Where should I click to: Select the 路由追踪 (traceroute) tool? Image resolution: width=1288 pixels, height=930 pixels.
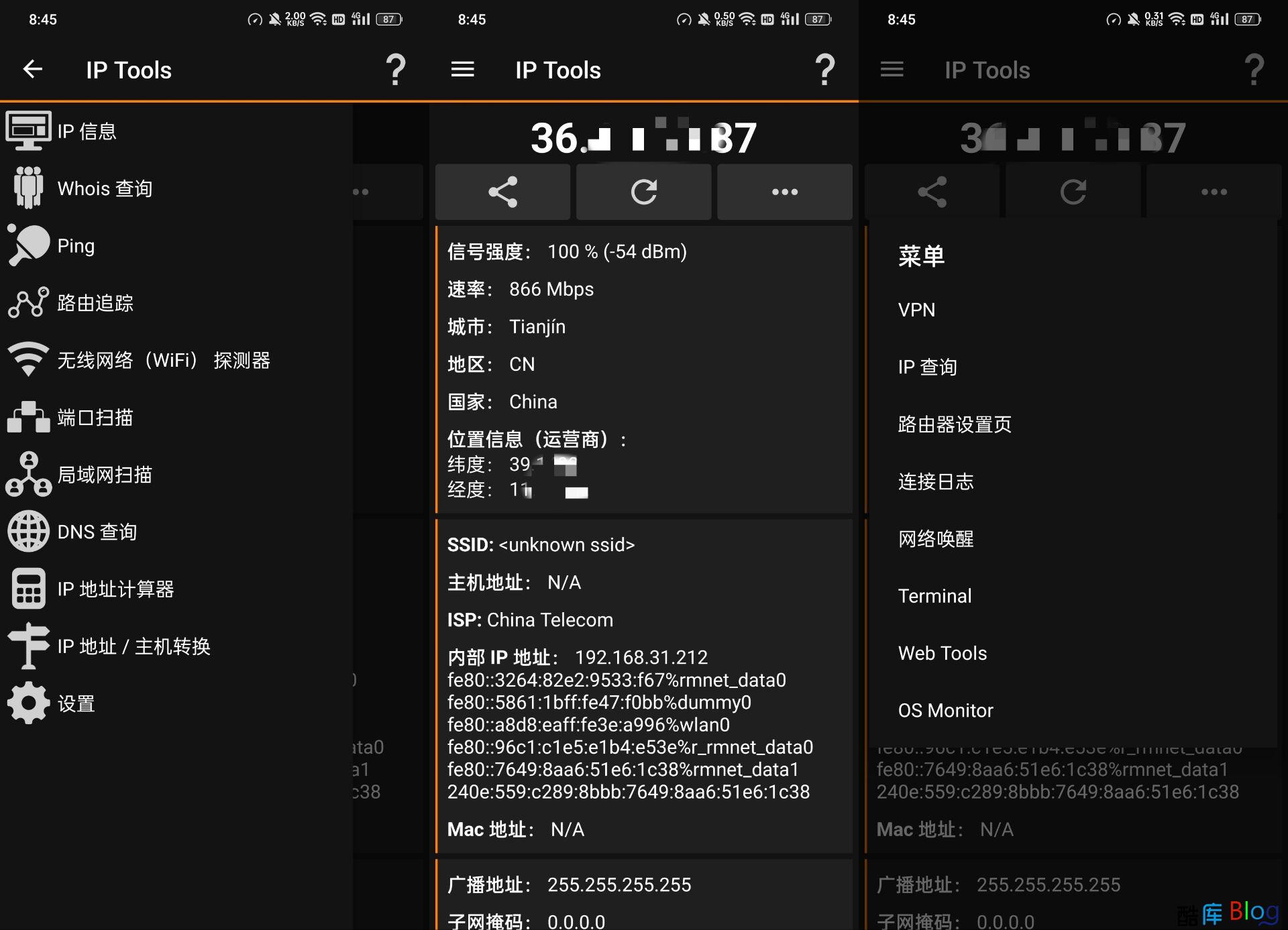[x=94, y=302]
